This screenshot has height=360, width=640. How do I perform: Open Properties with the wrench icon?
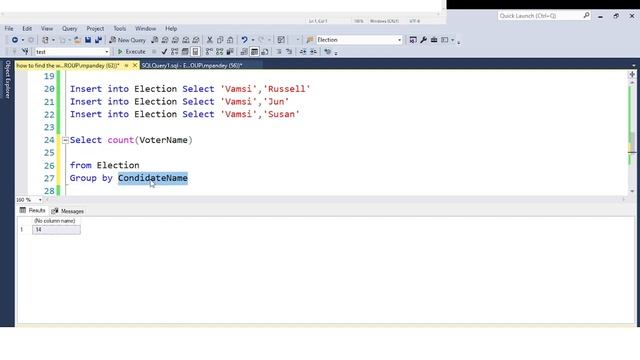tap(423, 40)
